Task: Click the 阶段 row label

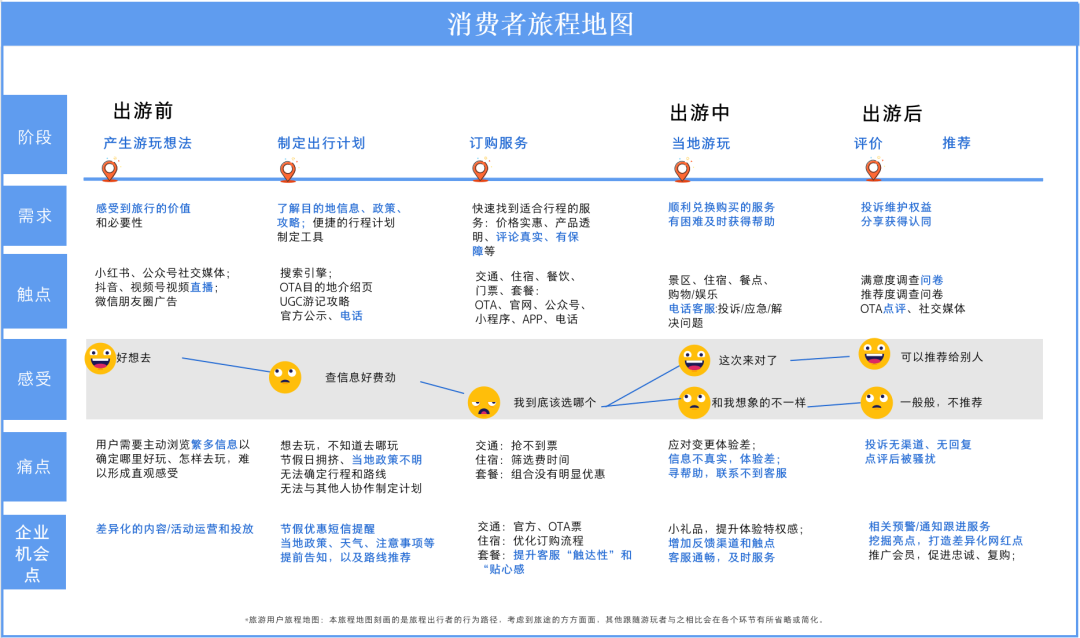Action: click(34, 134)
